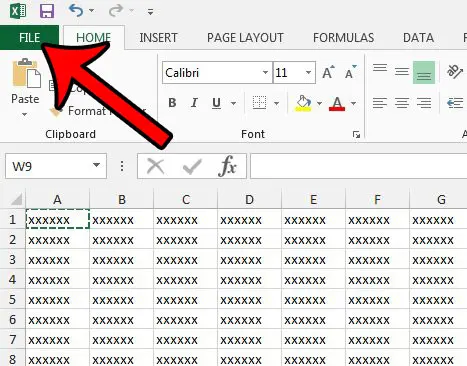Screen dimensions: 467x366
Task: Click the Insert Function fx icon
Action: coord(227,166)
